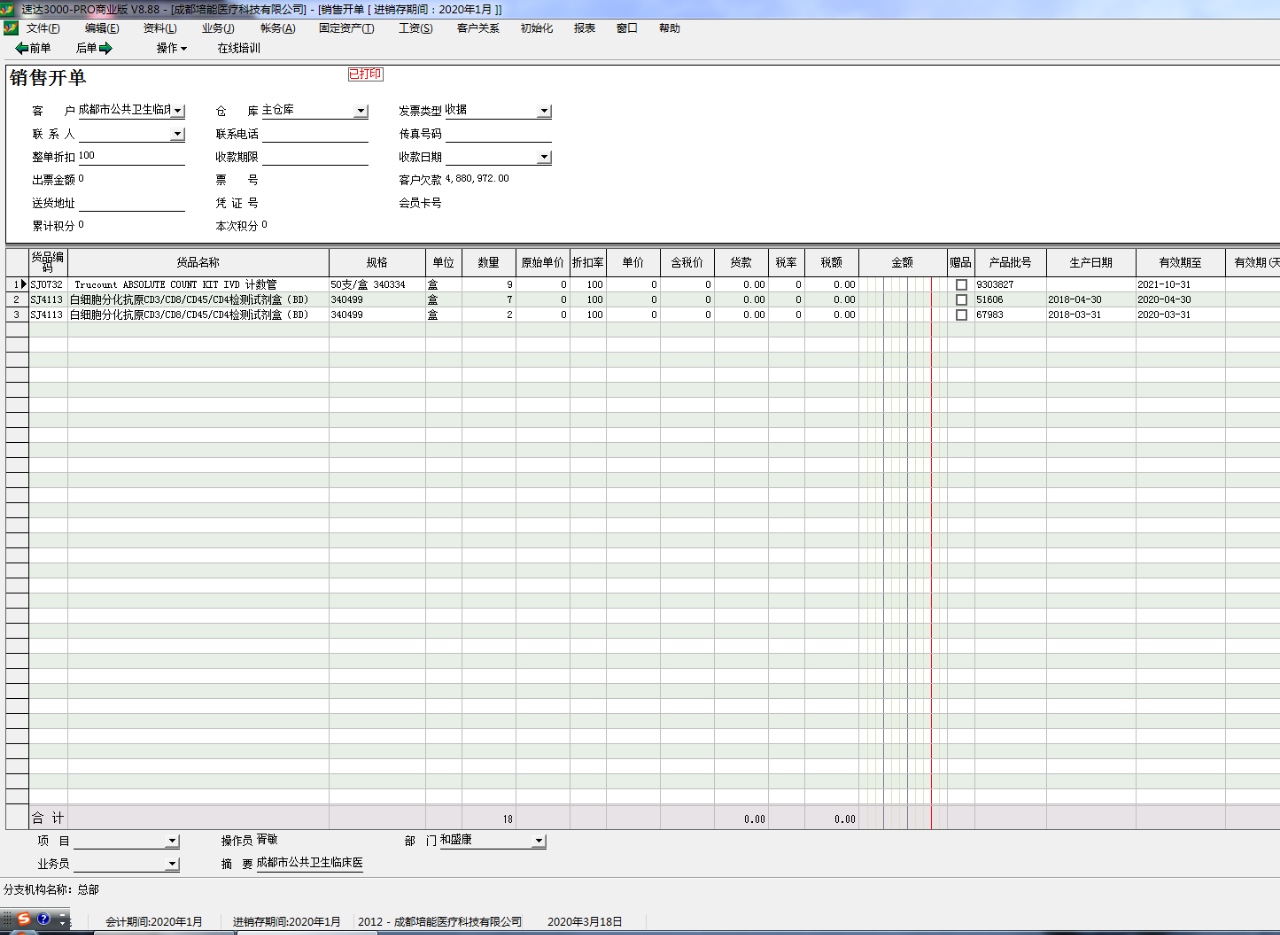Viewport: 1280px width, 935px height.
Task: Go to next order with 后单 arrow
Action: (94, 48)
